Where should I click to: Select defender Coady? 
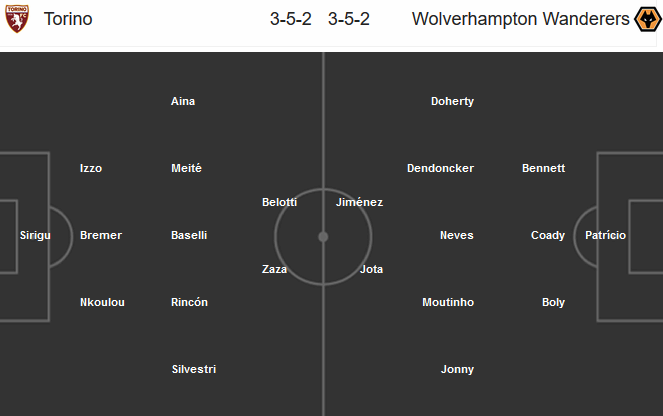tap(548, 235)
